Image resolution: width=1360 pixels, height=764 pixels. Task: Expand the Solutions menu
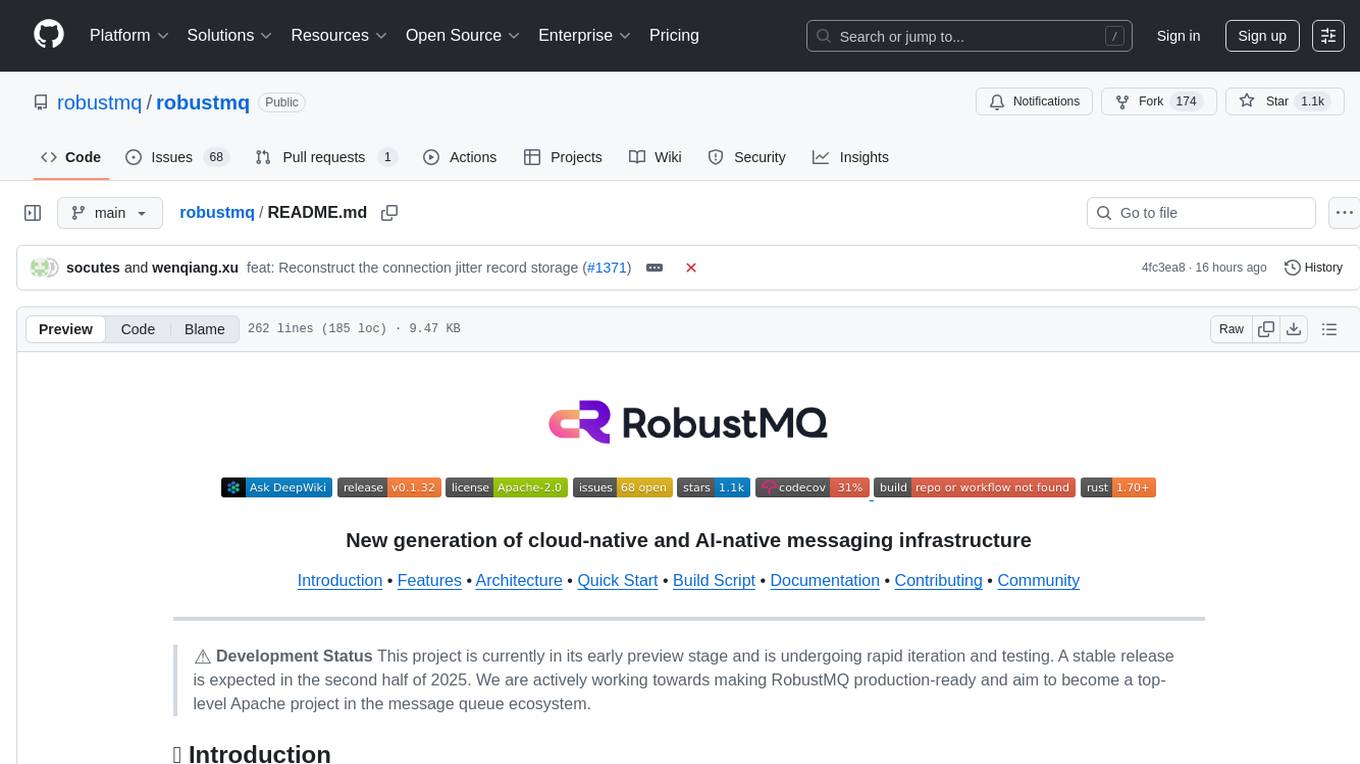click(229, 35)
